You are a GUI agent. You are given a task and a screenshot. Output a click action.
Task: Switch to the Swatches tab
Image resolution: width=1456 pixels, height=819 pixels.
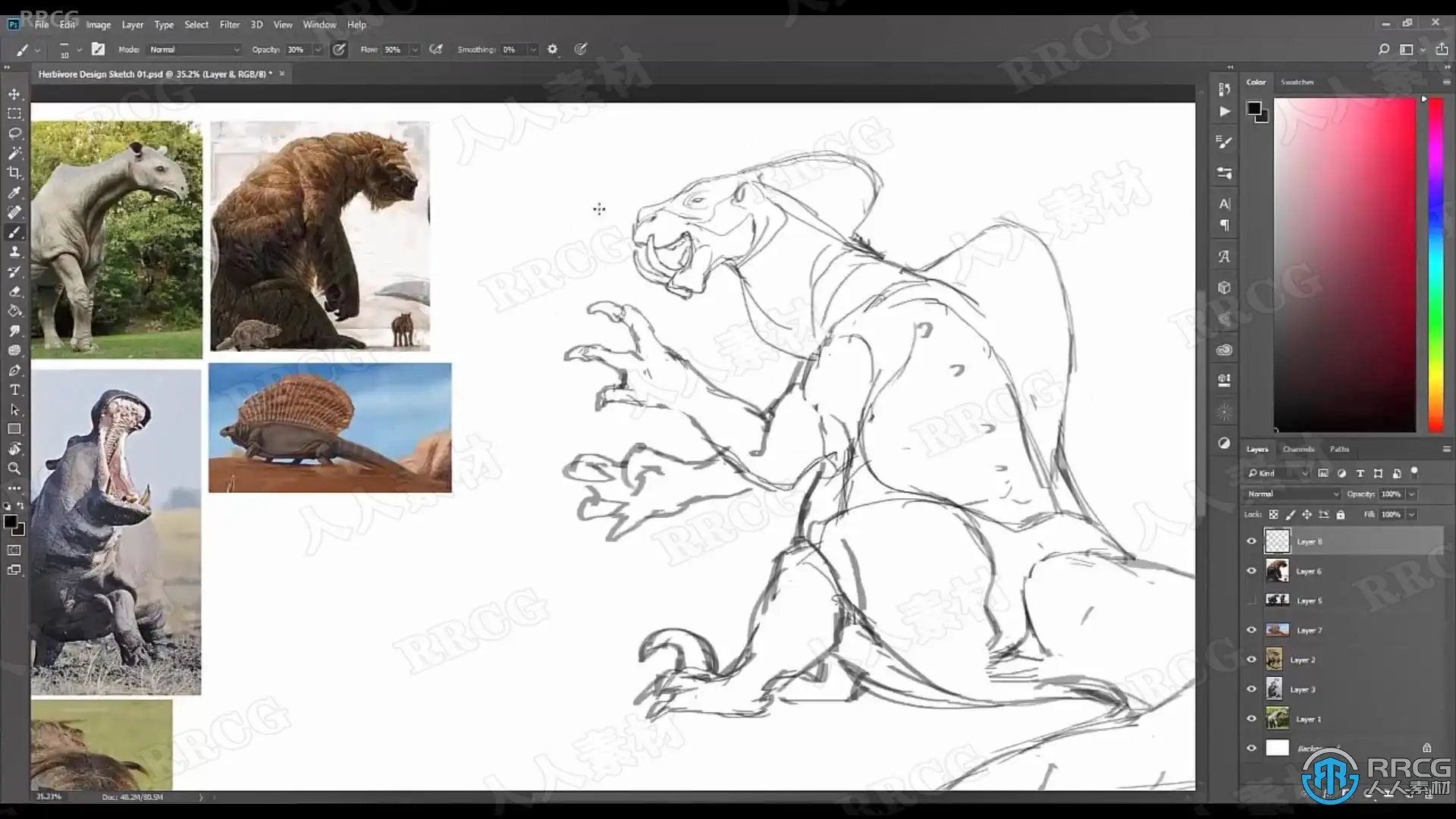click(x=1297, y=82)
